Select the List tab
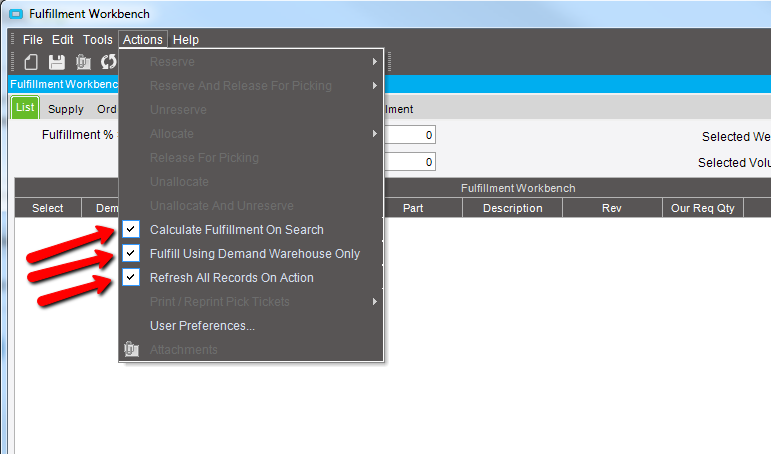 click(x=25, y=108)
